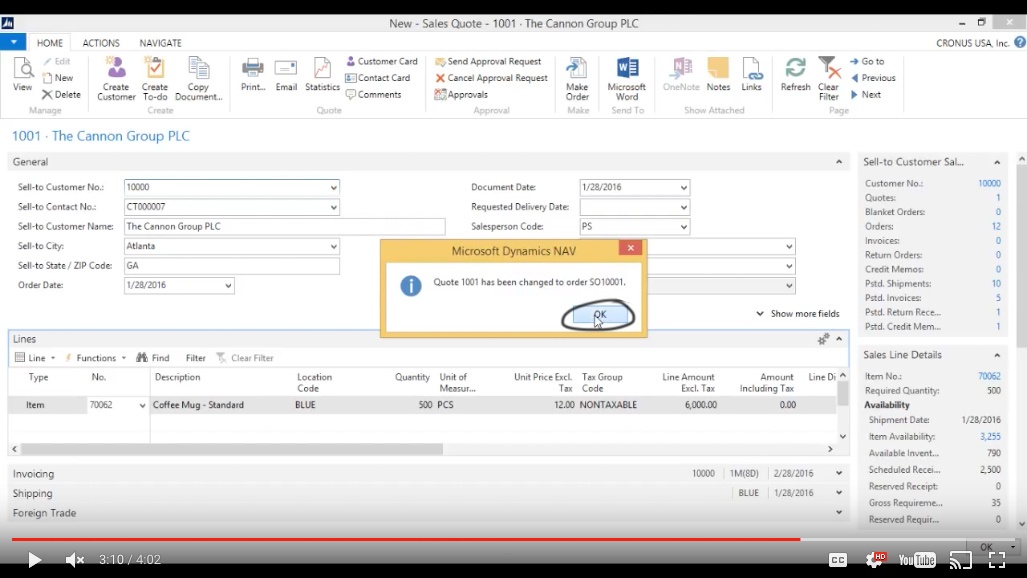Screen dimensions: 1027x578
Task: Open Approvals list
Action: point(461,94)
